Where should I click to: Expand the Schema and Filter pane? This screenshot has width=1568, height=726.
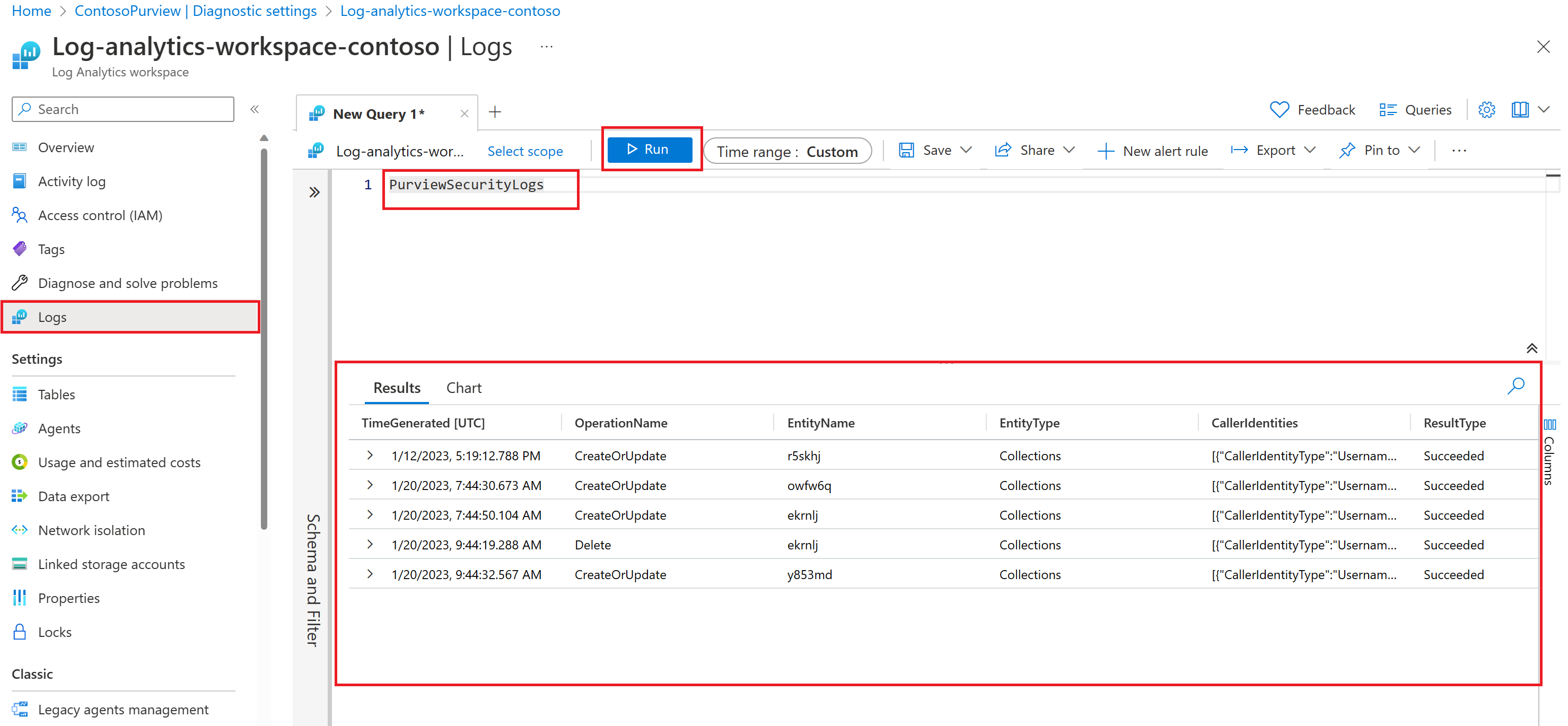point(314,193)
